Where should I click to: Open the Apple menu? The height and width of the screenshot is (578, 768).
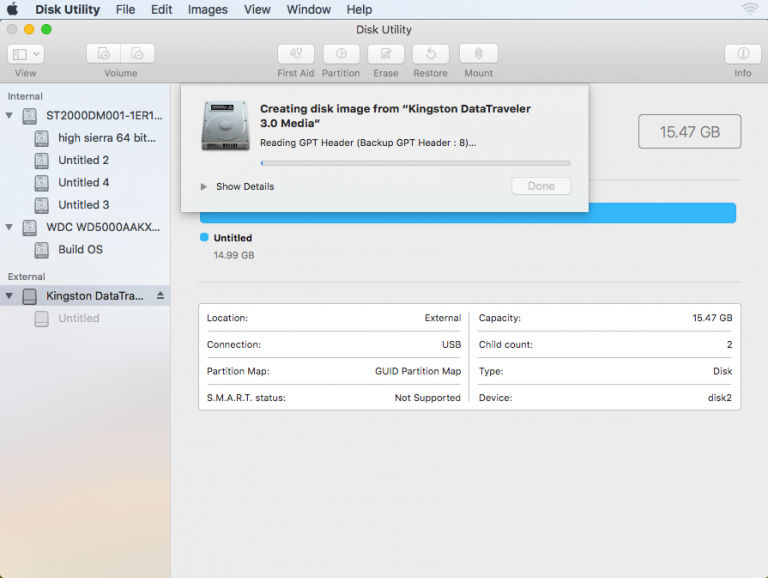click(14, 10)
